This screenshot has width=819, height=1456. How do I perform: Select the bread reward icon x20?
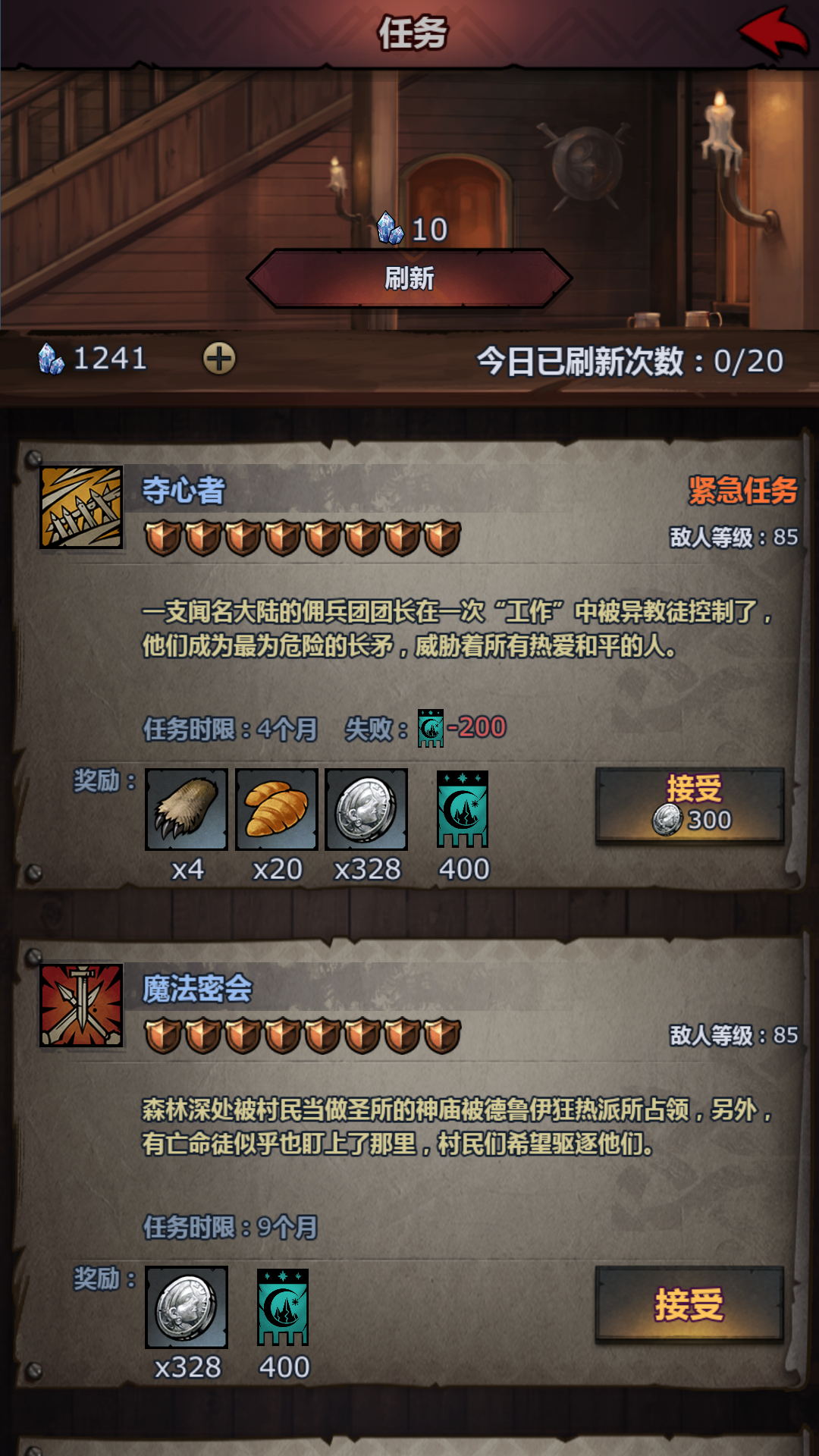point(277,809)
